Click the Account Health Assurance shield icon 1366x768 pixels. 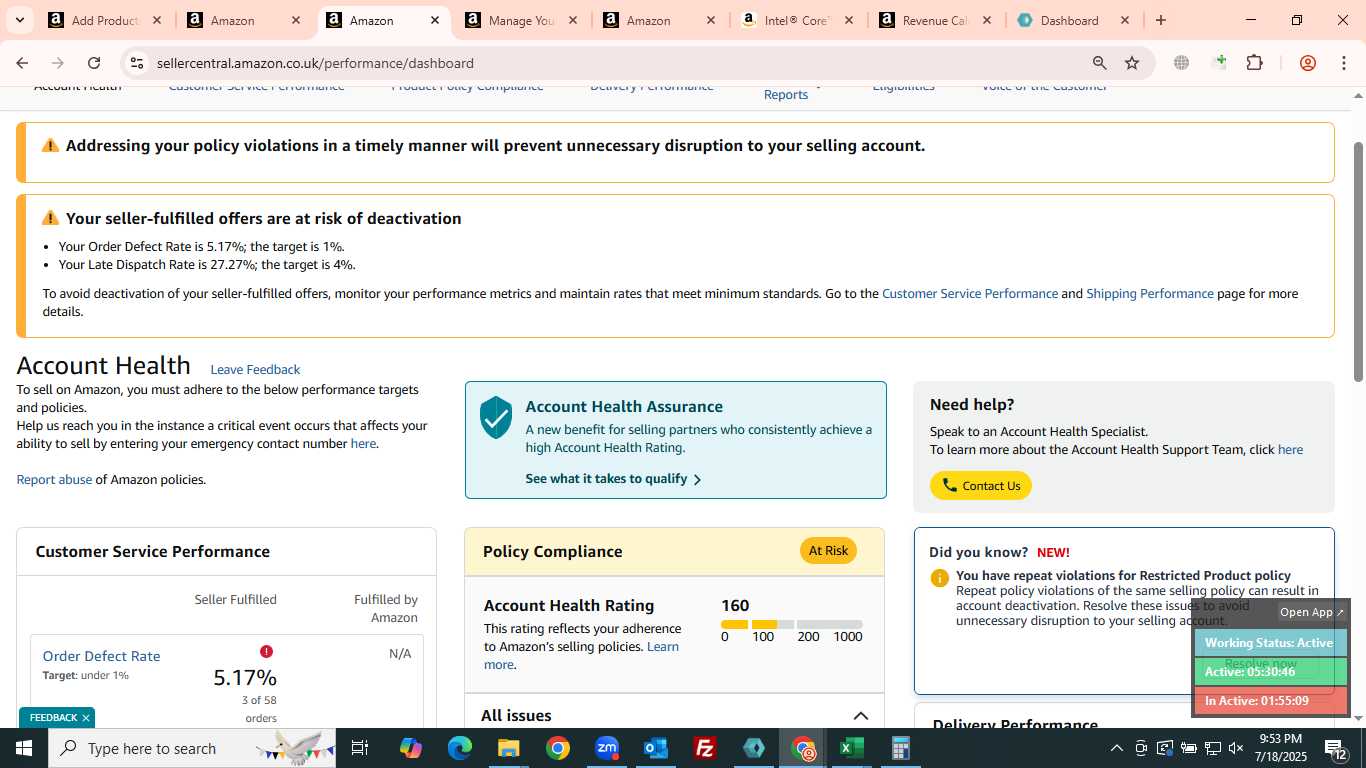pyautogui.click(x=495, y=417)
